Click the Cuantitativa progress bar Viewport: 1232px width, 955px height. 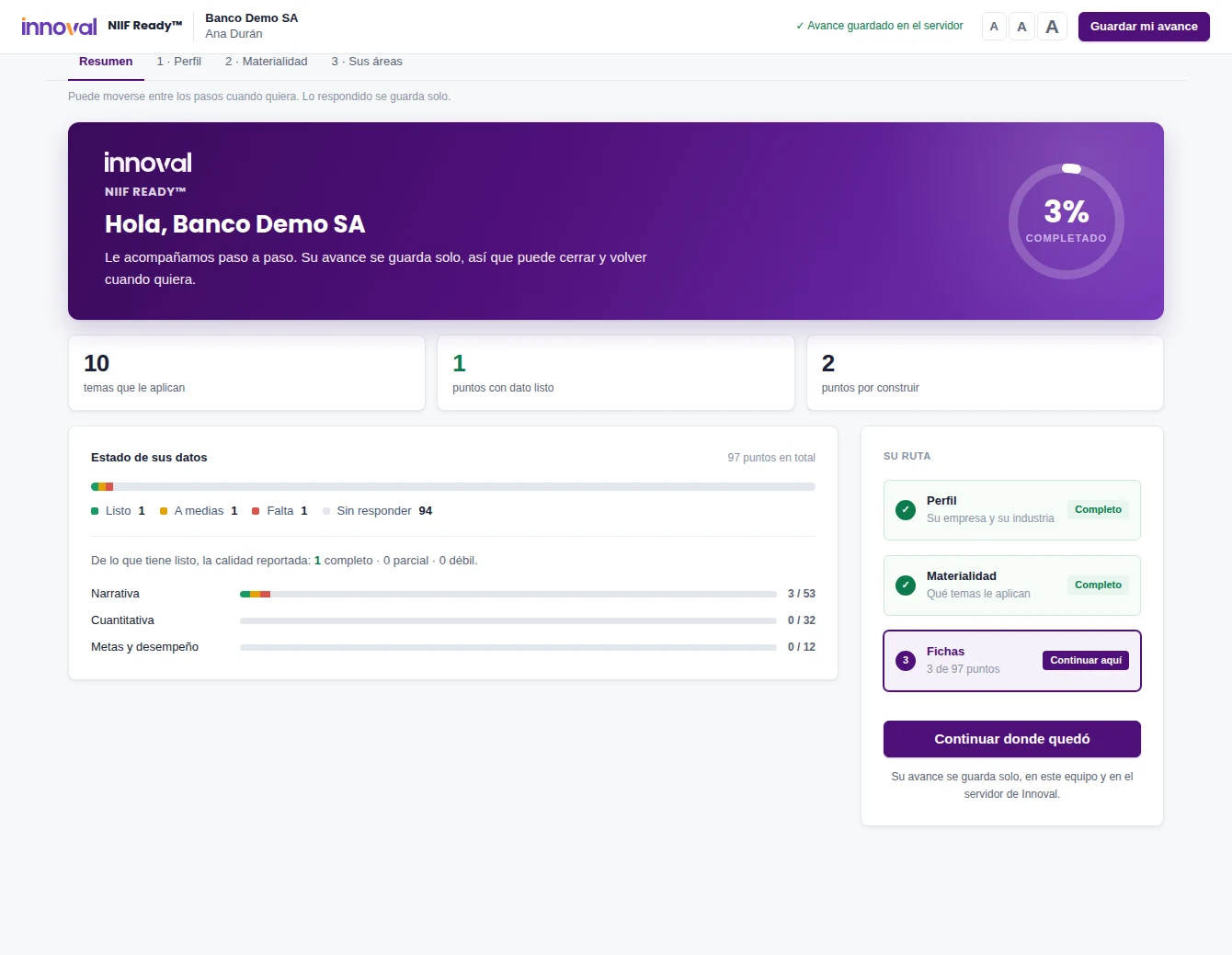click(508, 620)
